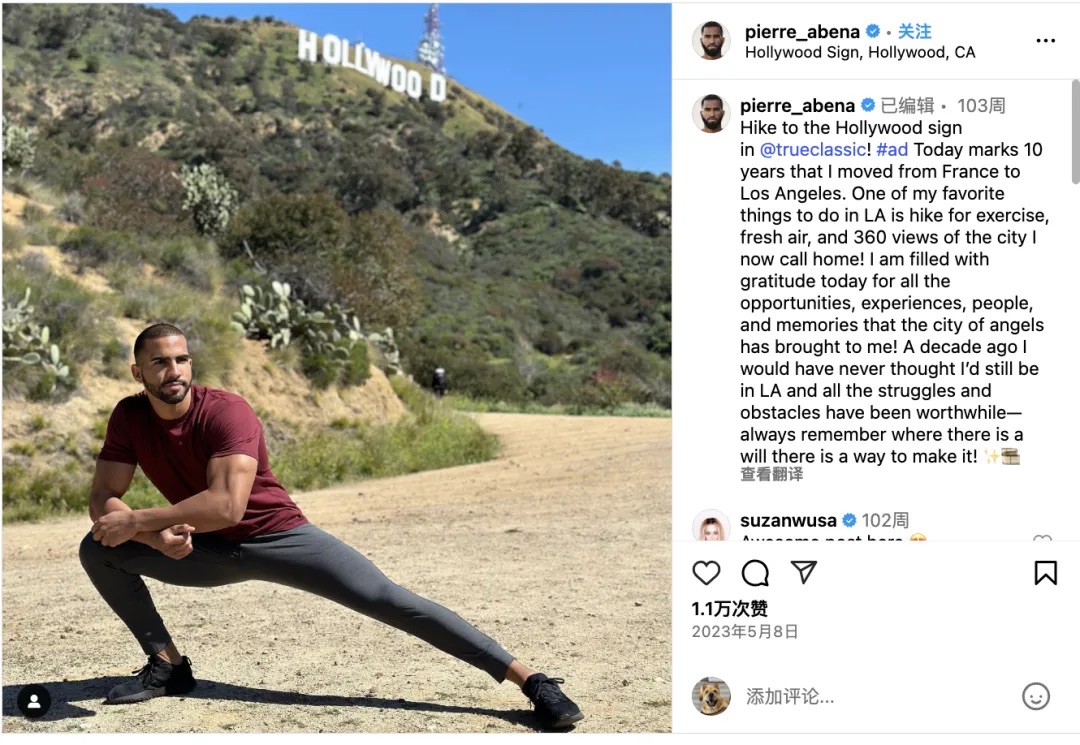Image resolution: width=1080 pixels, height=745 pixels.
Task: Click the comments panel scrollbar
Action: [x=1075, y=131]
